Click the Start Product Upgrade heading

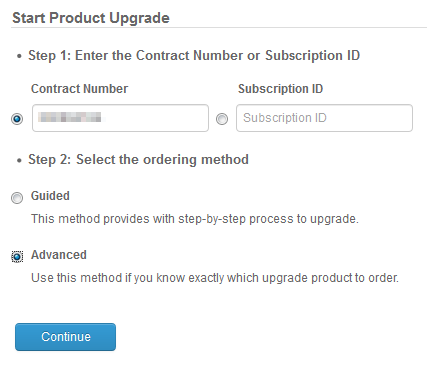[91, 18]
